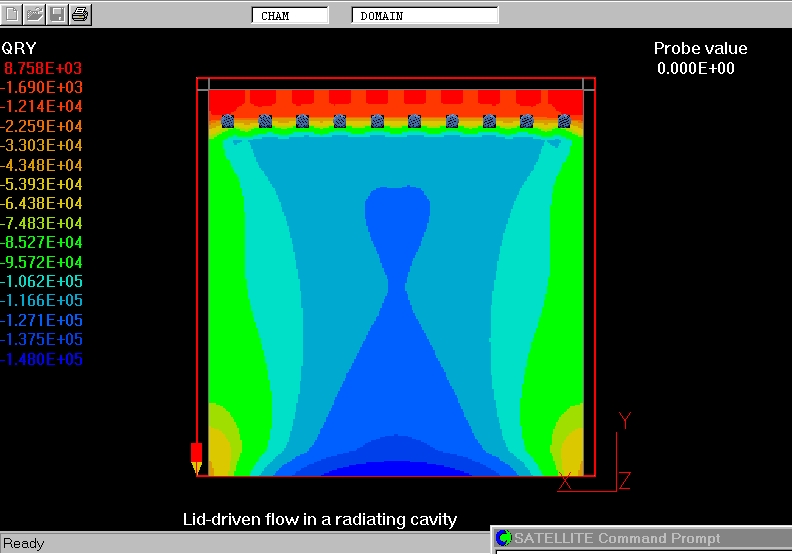Click the red probe marker pencil icon

coord(196,457)
